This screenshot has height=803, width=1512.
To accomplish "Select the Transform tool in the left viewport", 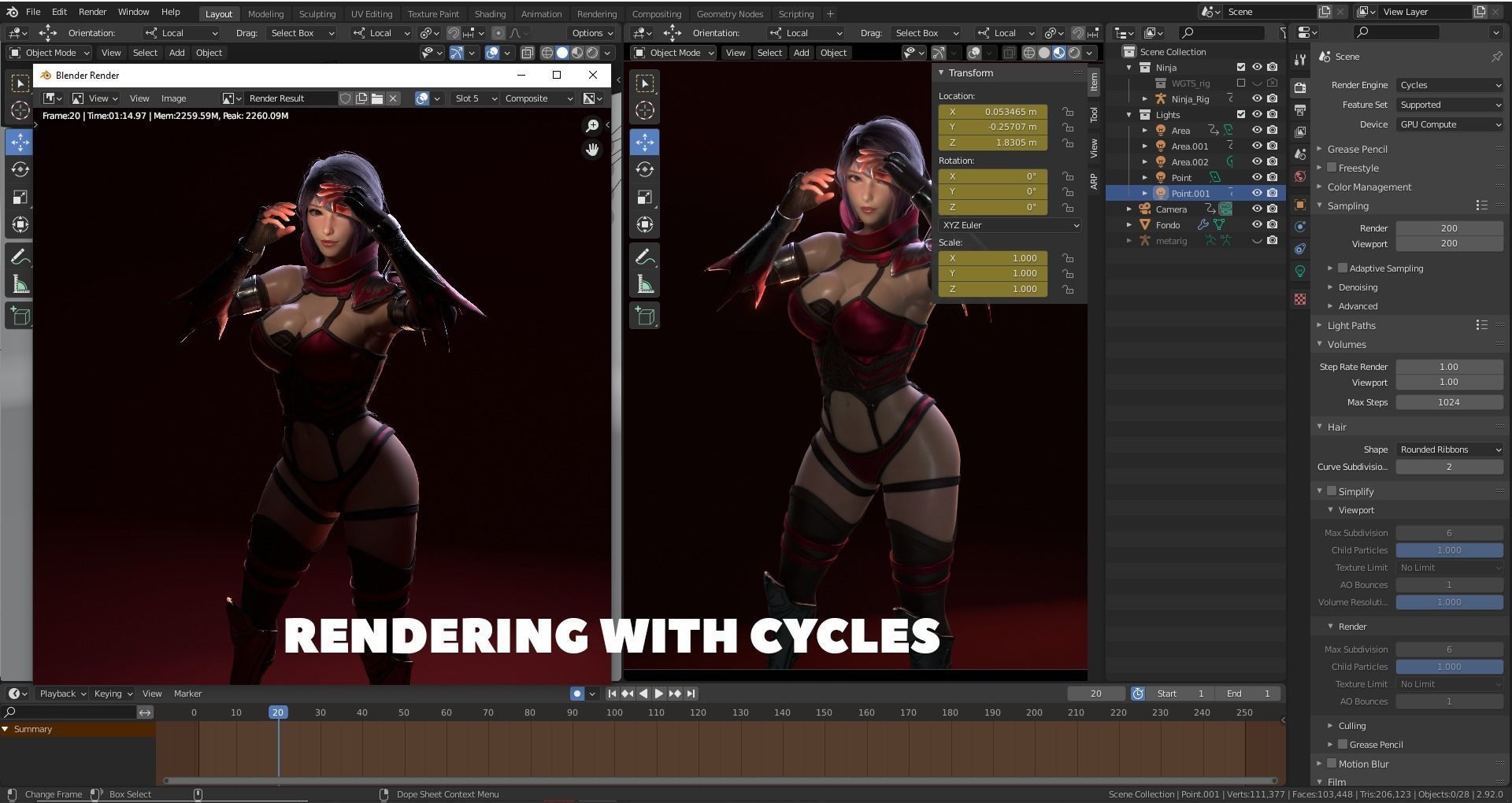I will tap(20, 224).
